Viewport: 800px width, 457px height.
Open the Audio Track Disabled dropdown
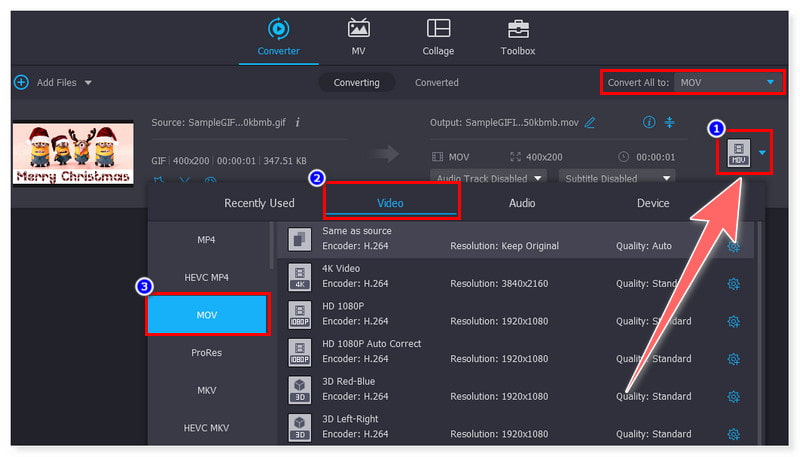point(489,178)
